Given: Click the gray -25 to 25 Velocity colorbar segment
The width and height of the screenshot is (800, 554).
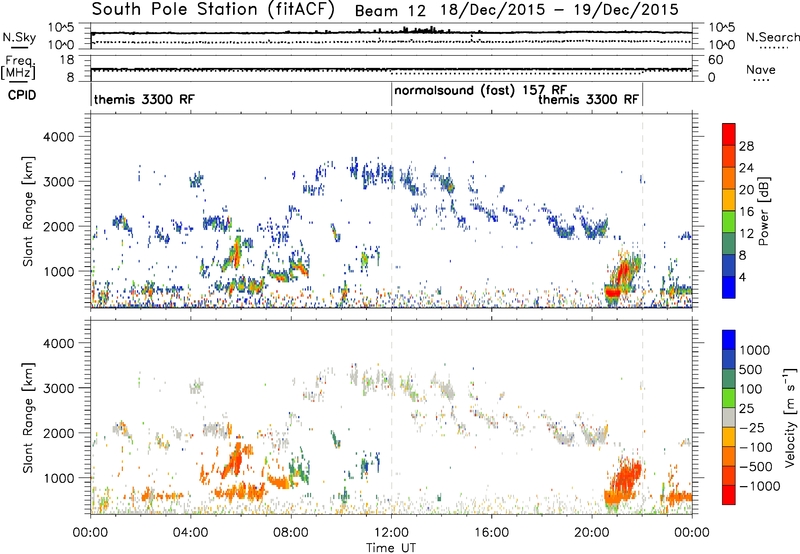Looking at the screenshot, I should (729, 417).
